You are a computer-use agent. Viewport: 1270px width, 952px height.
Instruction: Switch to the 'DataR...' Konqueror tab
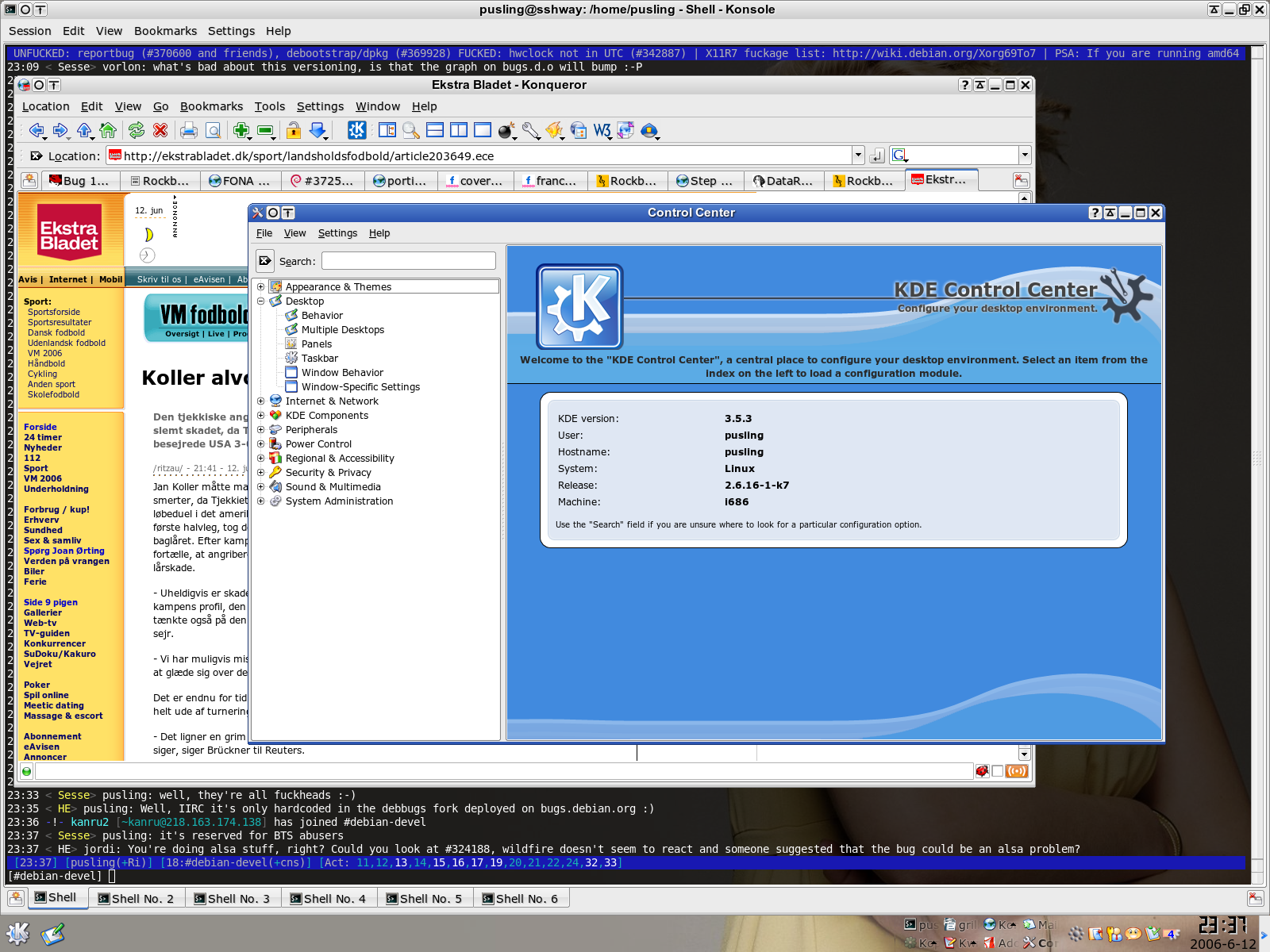click(783, 181)
